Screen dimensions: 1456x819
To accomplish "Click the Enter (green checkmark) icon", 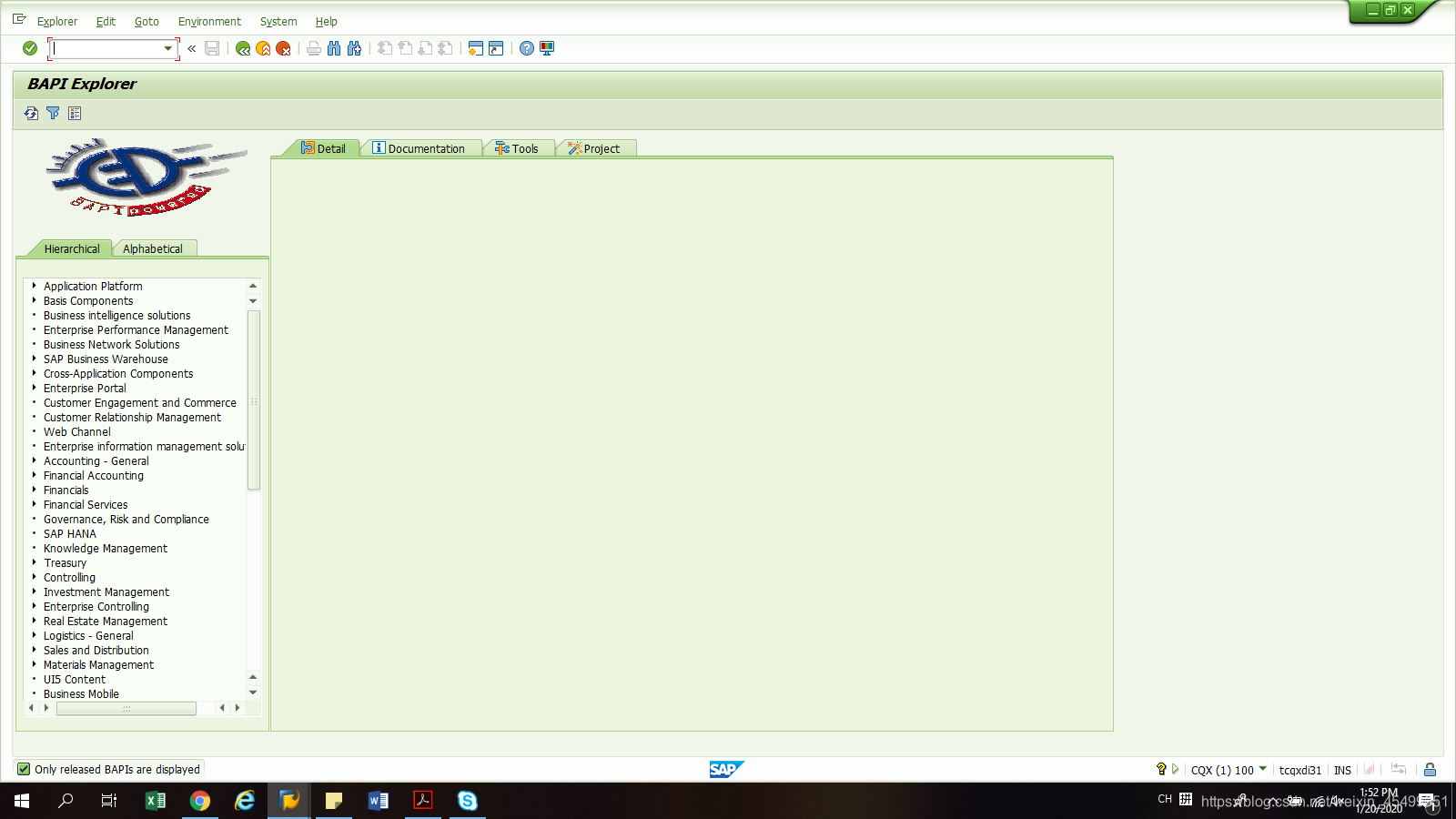I will pyautogui.click(x=29, y=48).
